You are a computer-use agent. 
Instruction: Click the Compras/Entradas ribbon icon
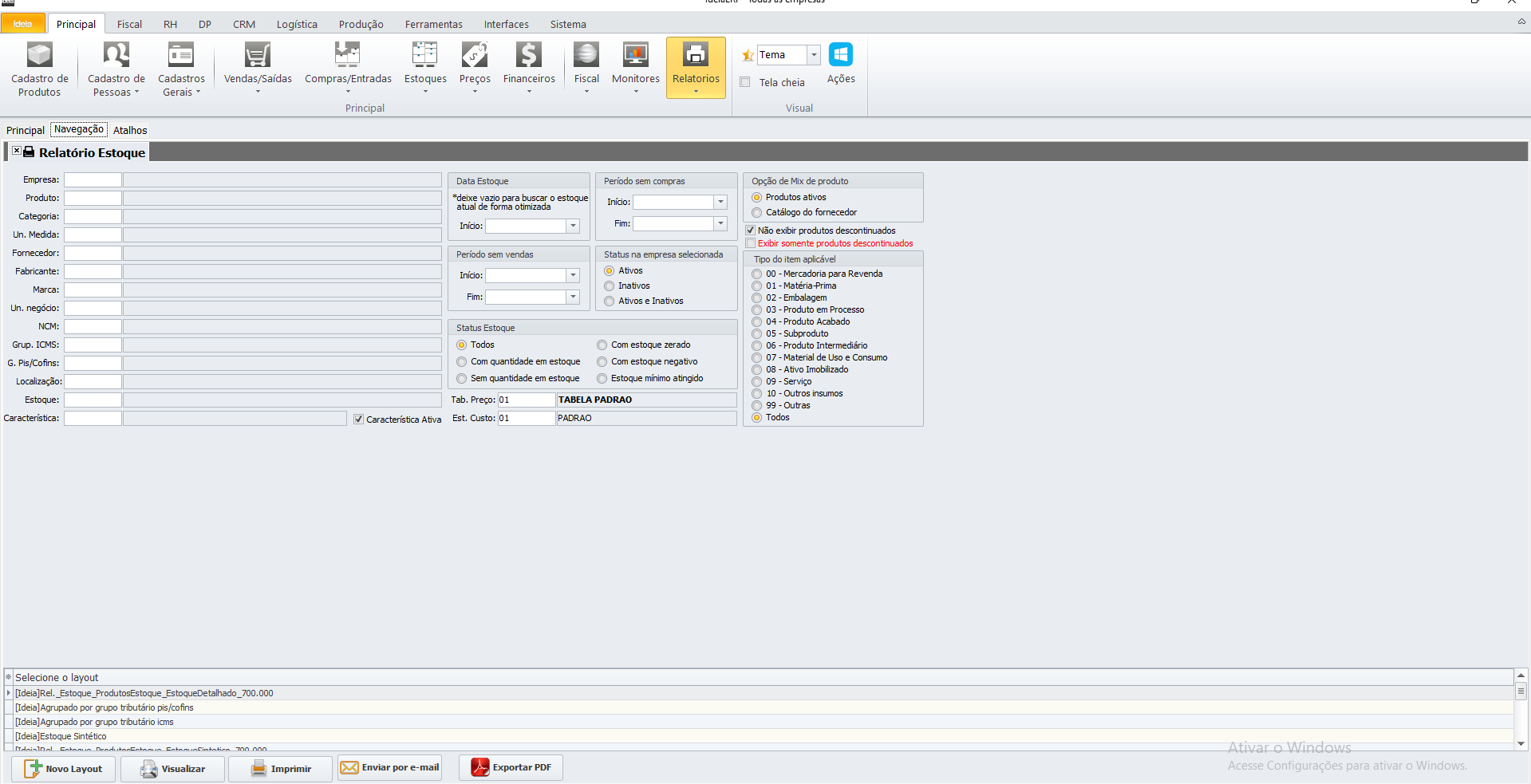pyautogui.click(x=347, y=56)
